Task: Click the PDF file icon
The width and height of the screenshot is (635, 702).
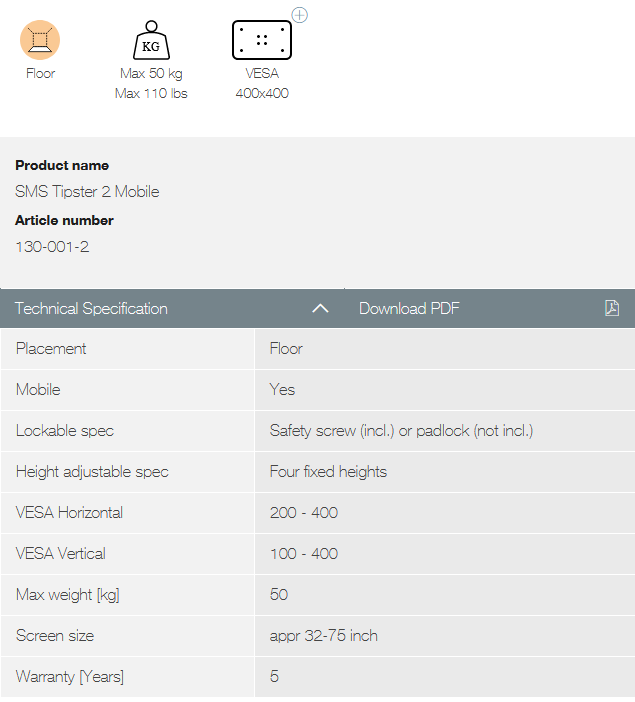Action: [x=612, y=308]
